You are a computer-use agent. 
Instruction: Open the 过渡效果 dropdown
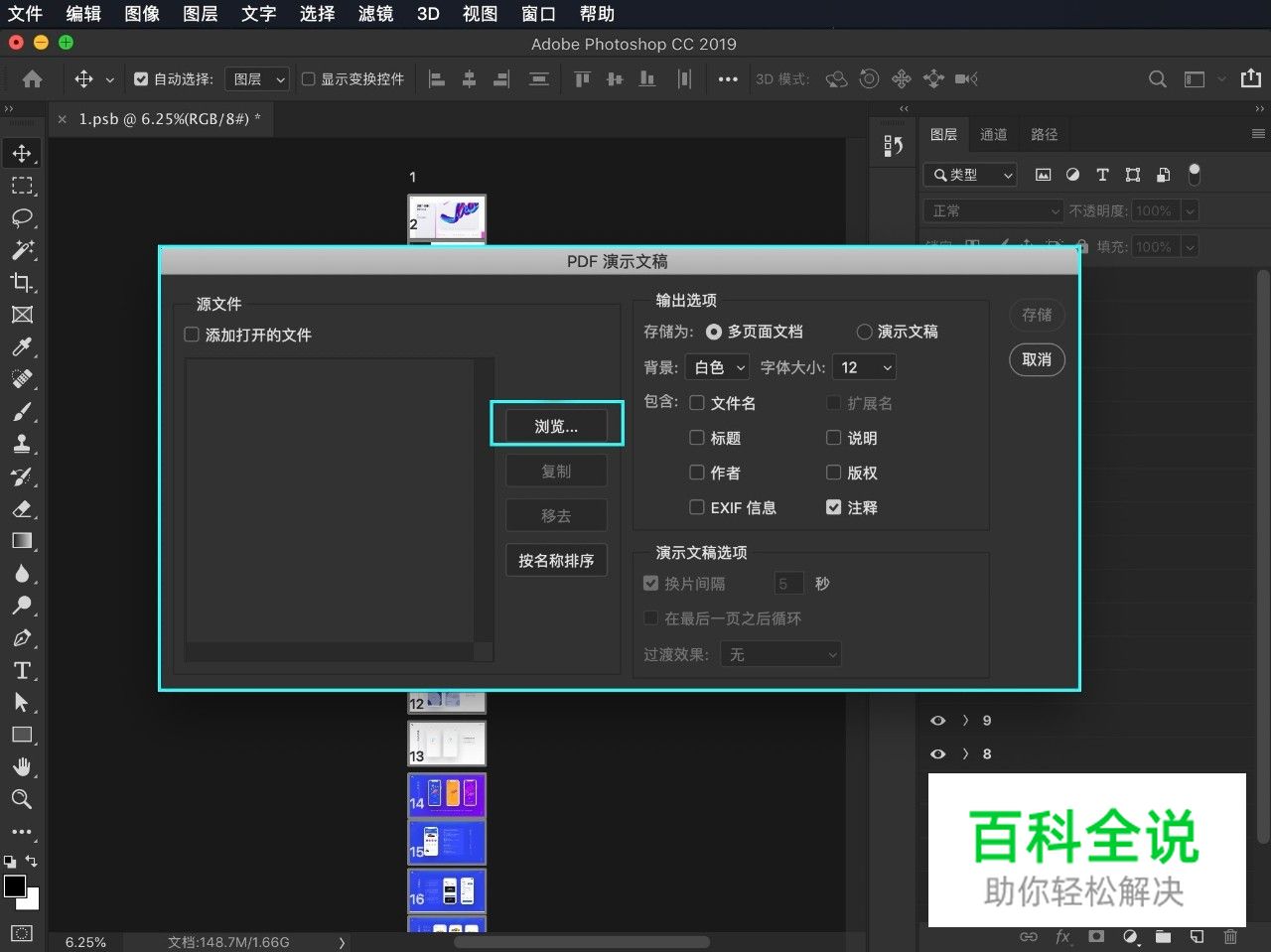click(780, 653)
